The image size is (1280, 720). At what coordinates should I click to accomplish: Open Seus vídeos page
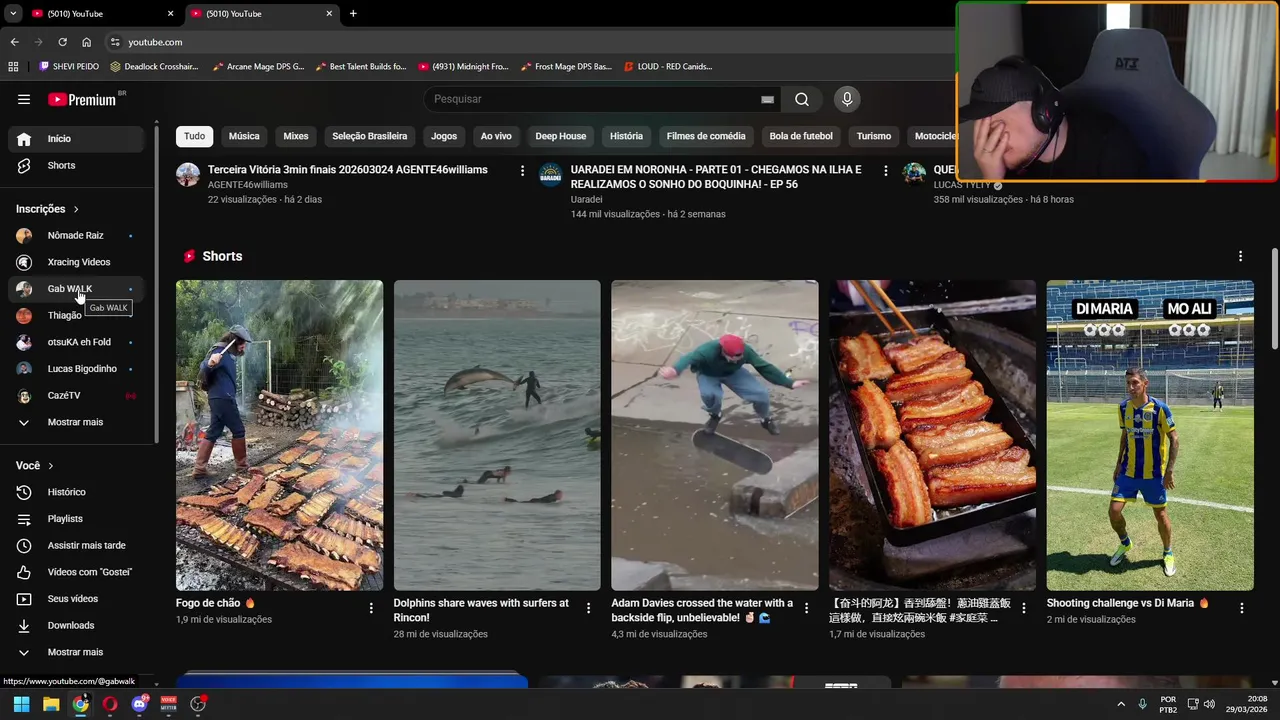click(x=76, y=599)
